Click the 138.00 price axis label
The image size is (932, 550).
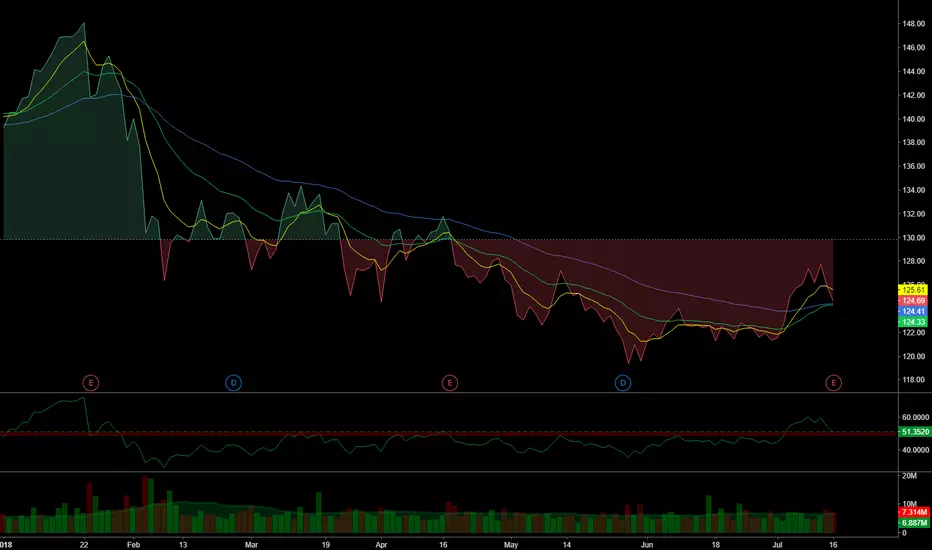point(914,142)
